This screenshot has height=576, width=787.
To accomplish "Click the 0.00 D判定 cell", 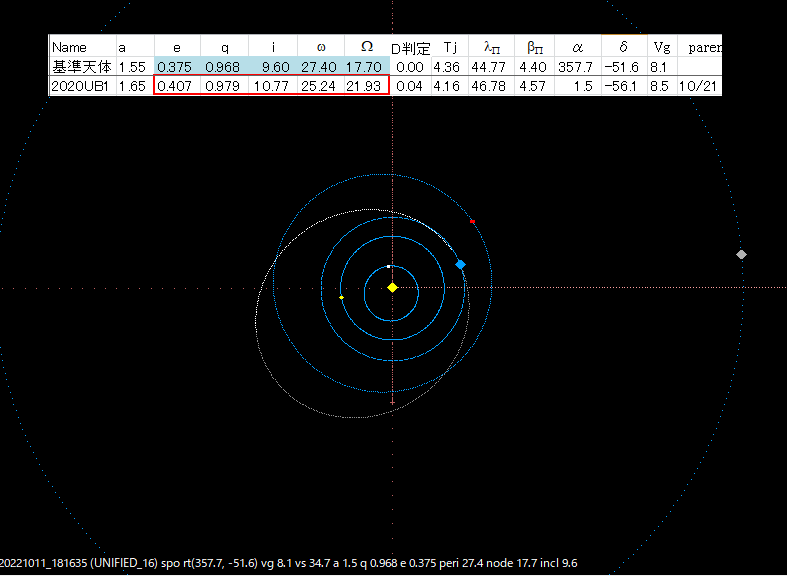I will [x=411, y=67].
